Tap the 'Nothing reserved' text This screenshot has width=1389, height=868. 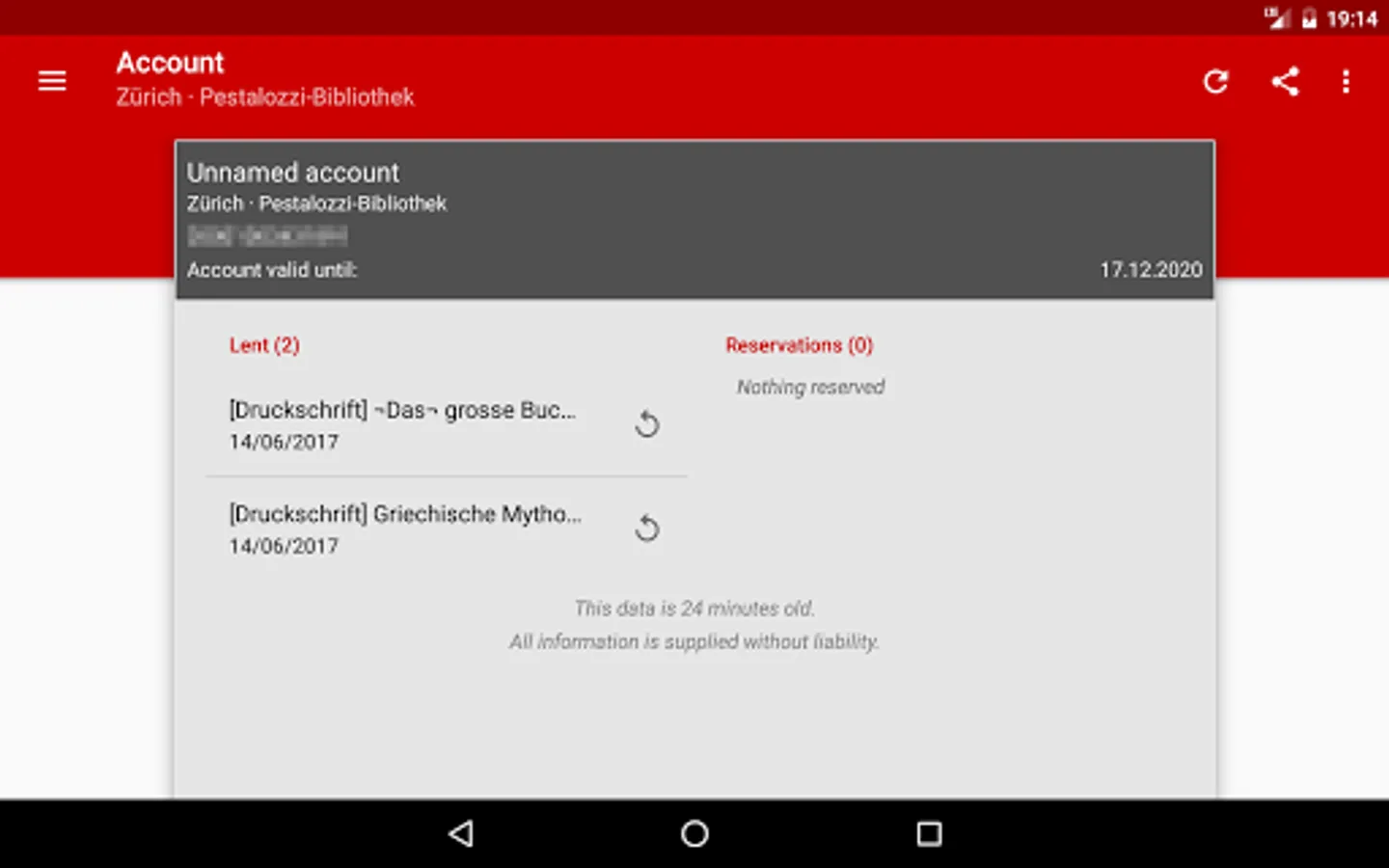tap(810, 387)
